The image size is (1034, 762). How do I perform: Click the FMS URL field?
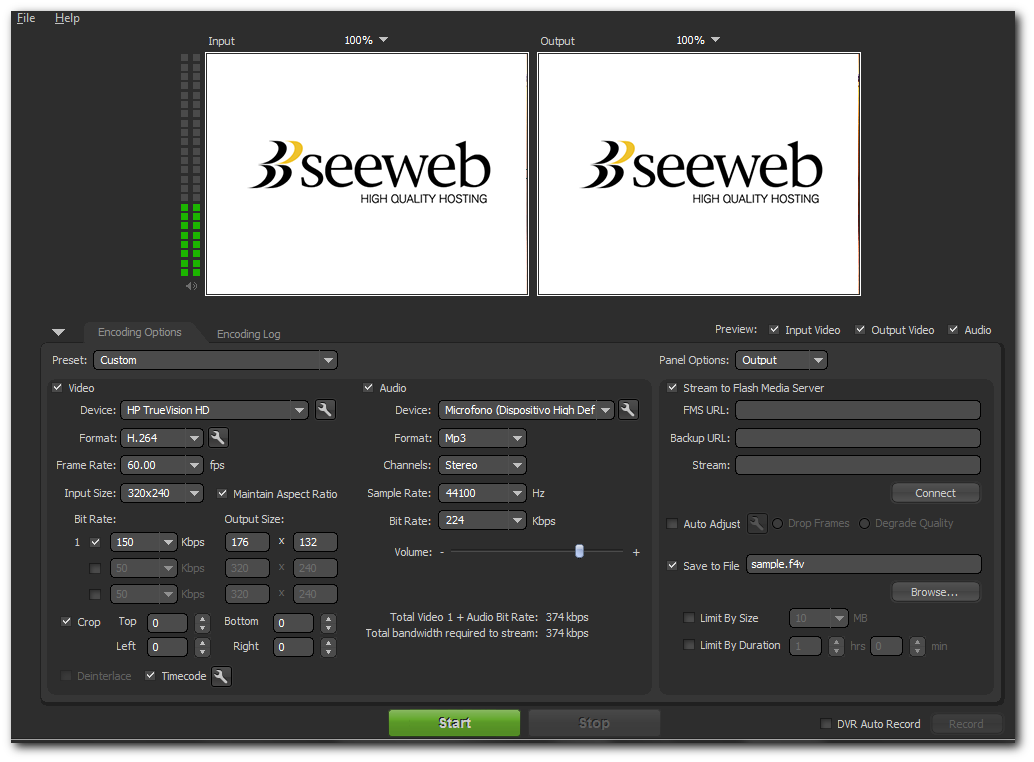pyautogui.click(x=858, y=410)
